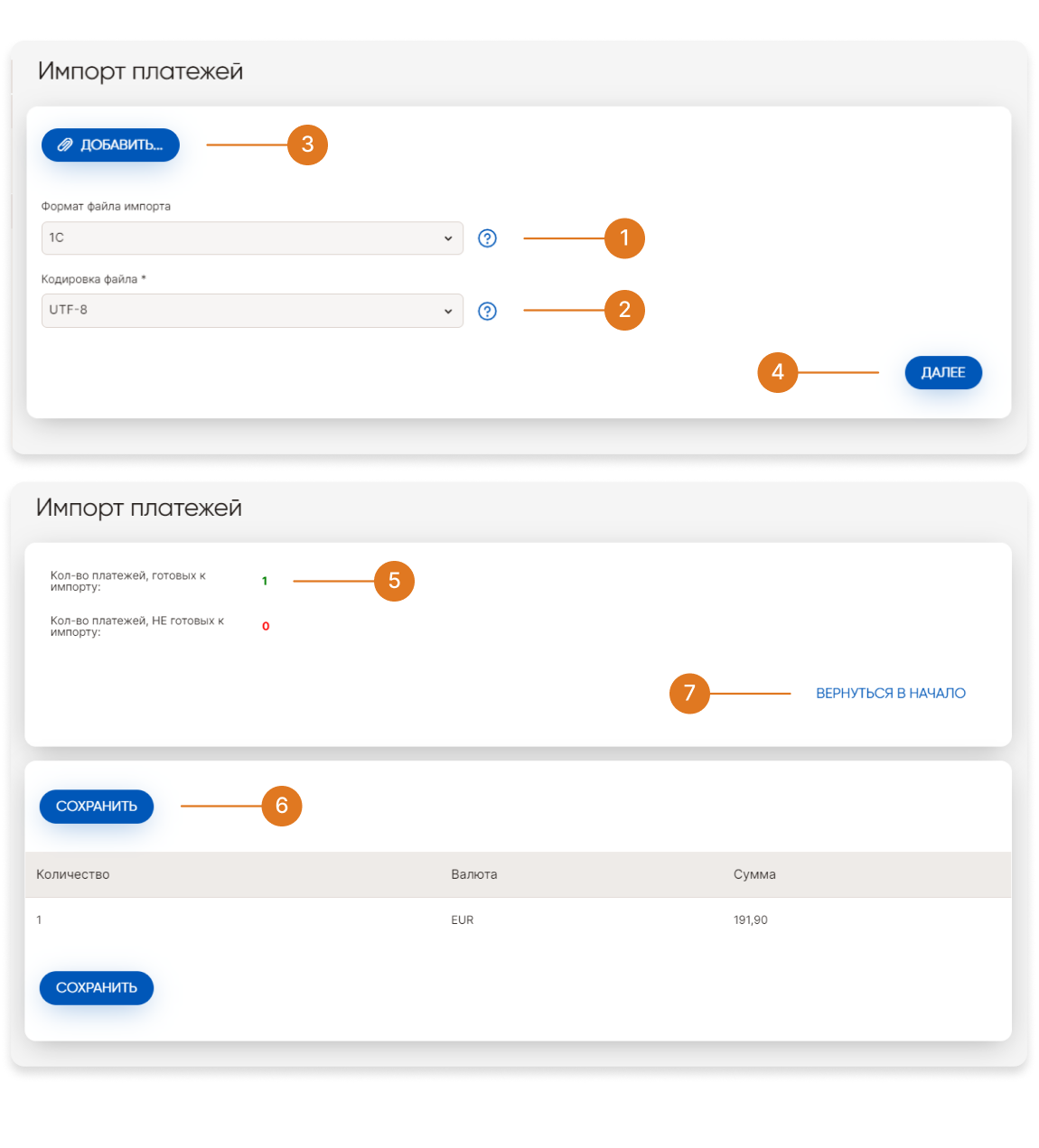
Task: Click the Сумма column header
Action: (x=754, y=874)
